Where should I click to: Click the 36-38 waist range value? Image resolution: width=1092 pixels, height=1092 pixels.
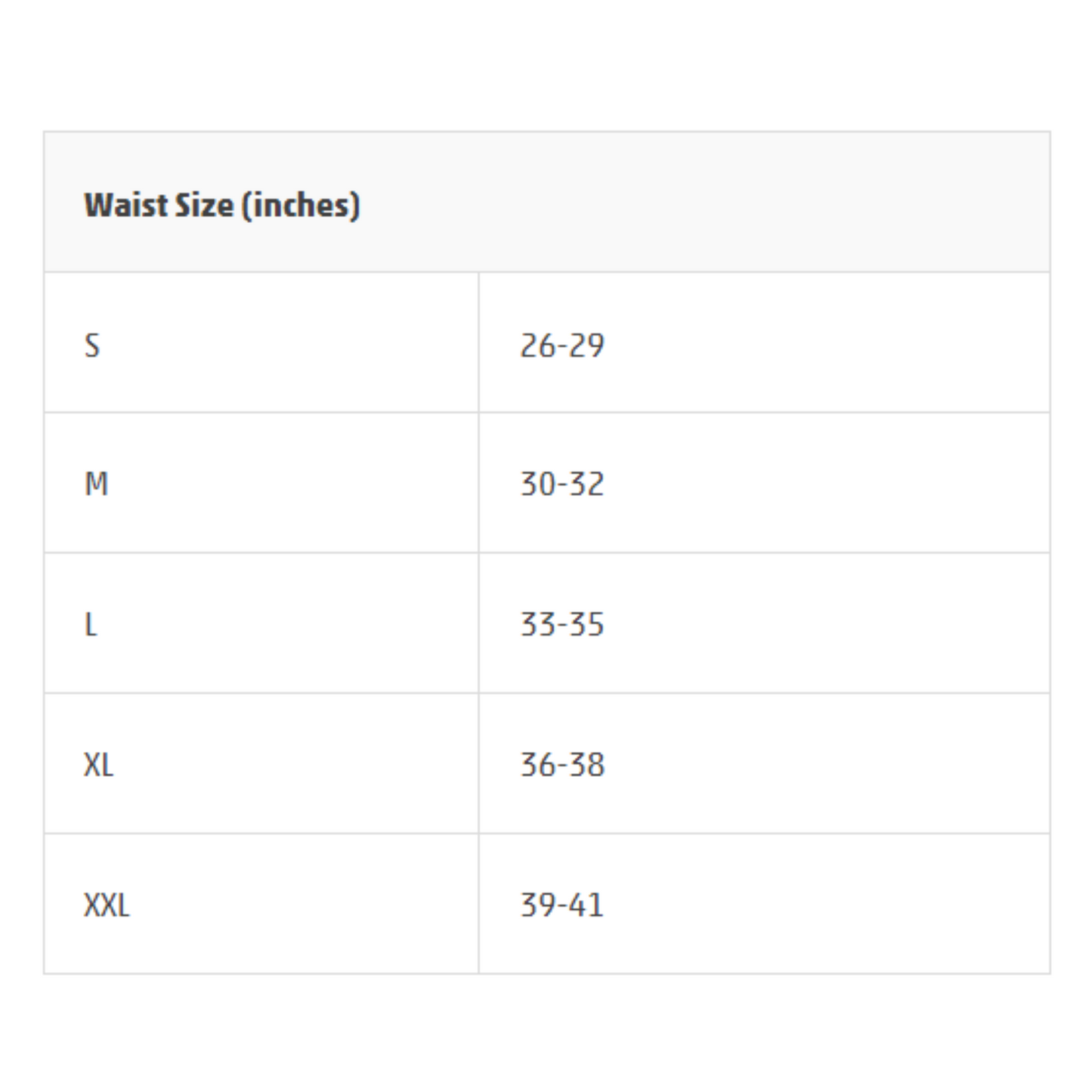coord(561,765)
